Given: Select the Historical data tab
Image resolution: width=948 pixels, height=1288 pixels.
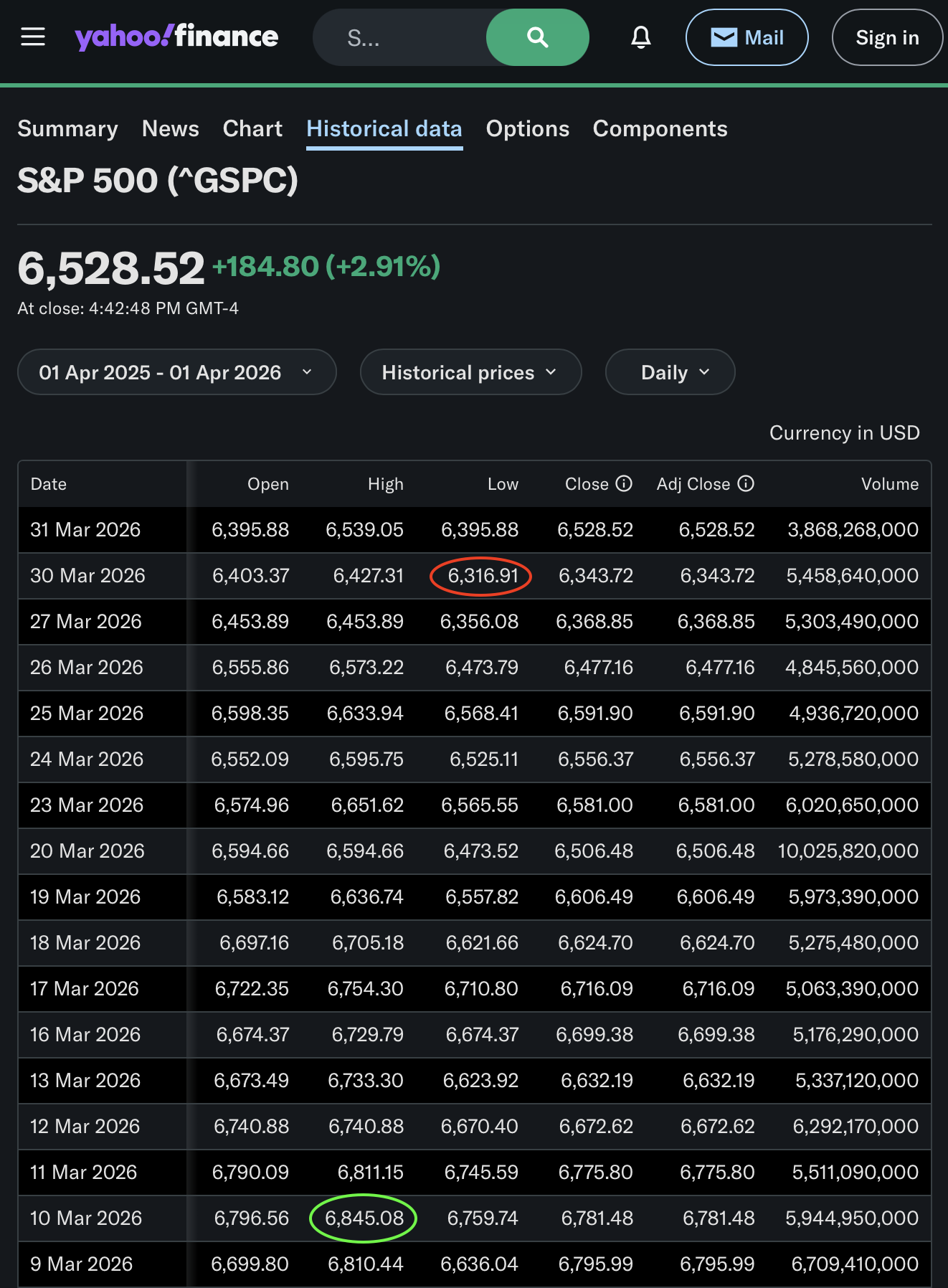Looking at the screenshot, I should pos(384,129).
